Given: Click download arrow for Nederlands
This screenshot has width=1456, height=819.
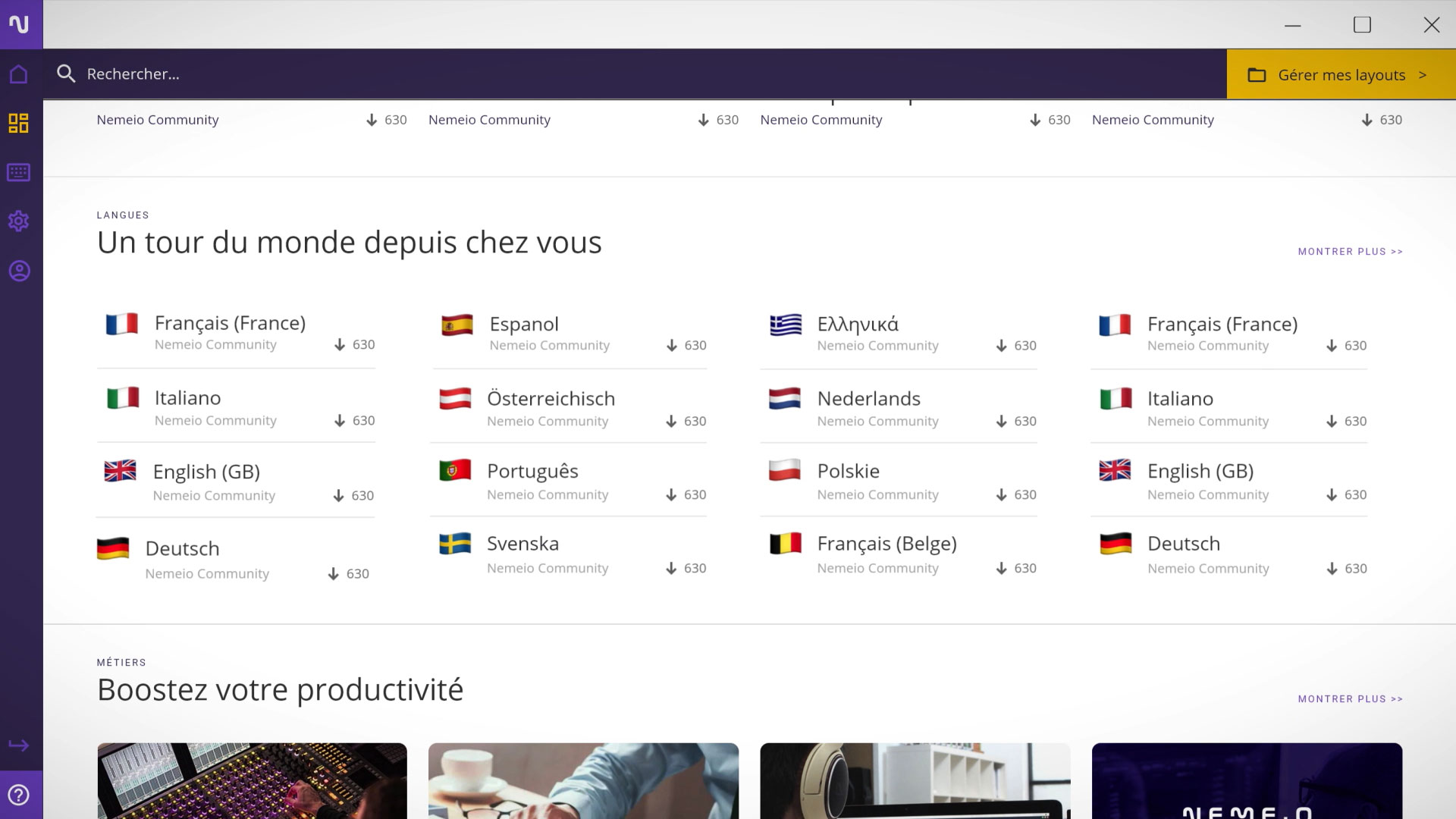Looking at the screenshot, I should point(1002,422).
